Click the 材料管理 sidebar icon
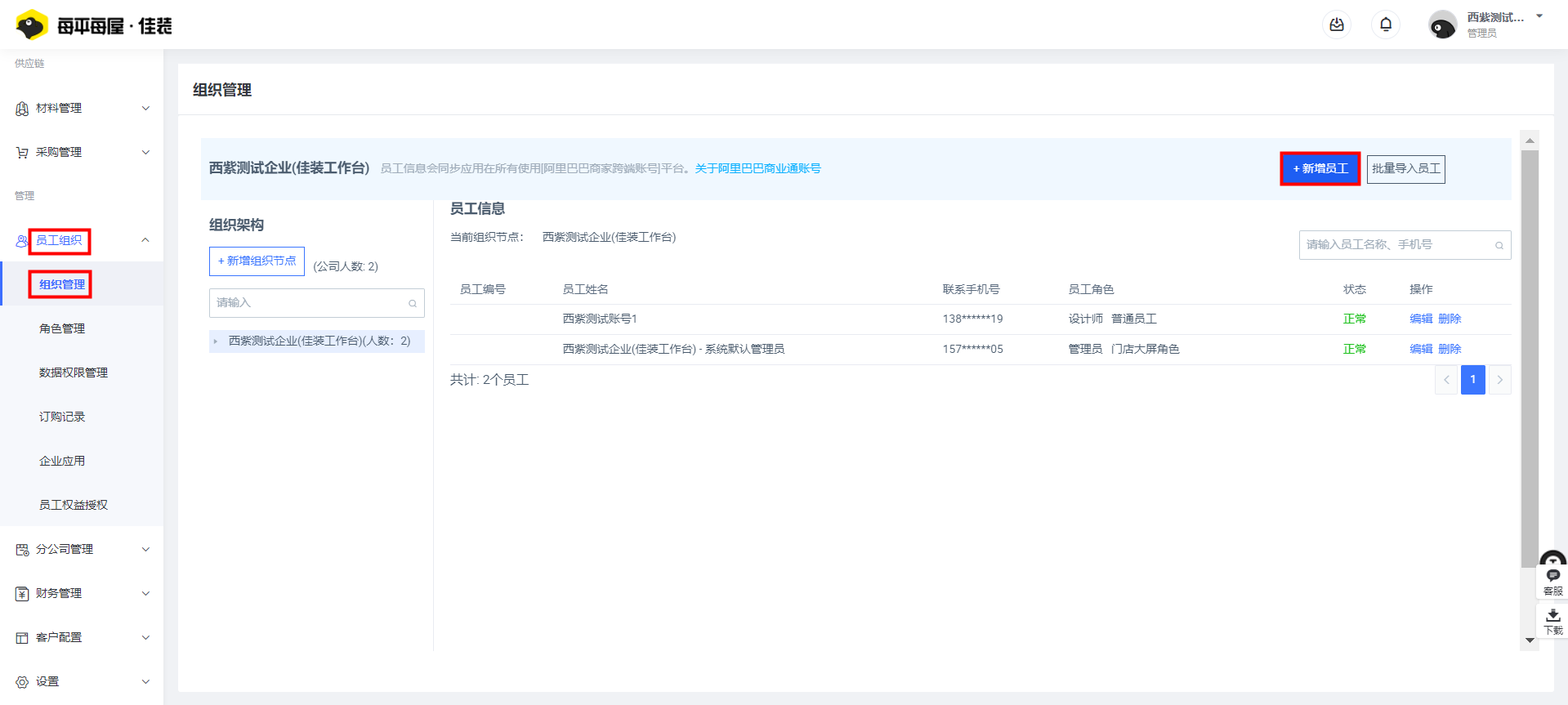 tap(22, 109)
